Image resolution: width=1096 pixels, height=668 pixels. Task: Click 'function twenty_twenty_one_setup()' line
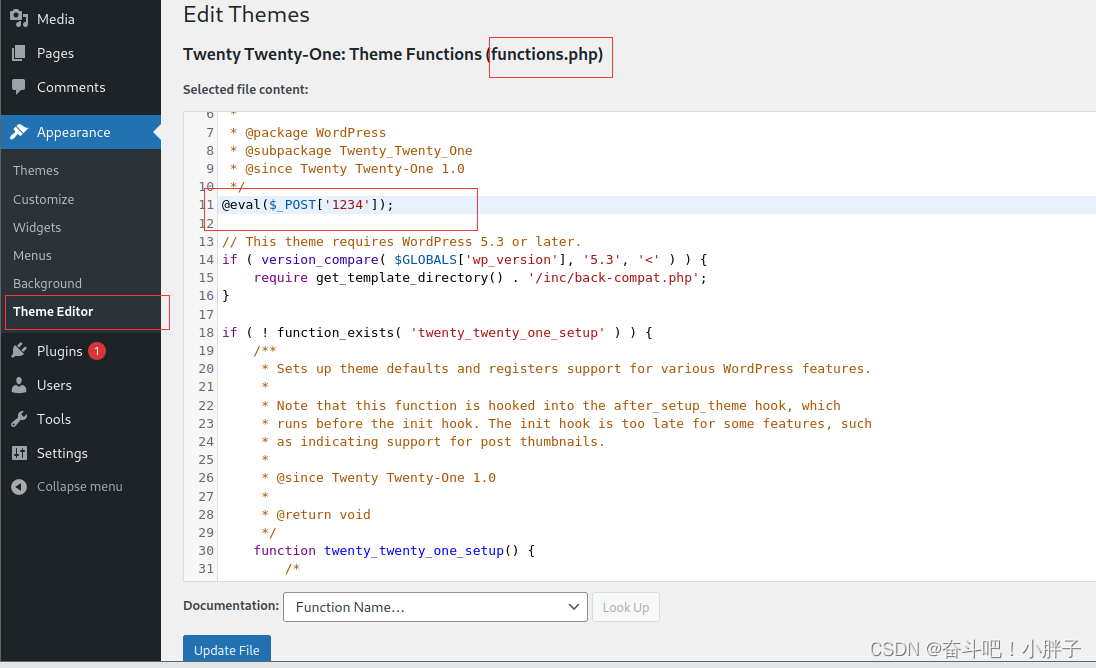(394, 551)
